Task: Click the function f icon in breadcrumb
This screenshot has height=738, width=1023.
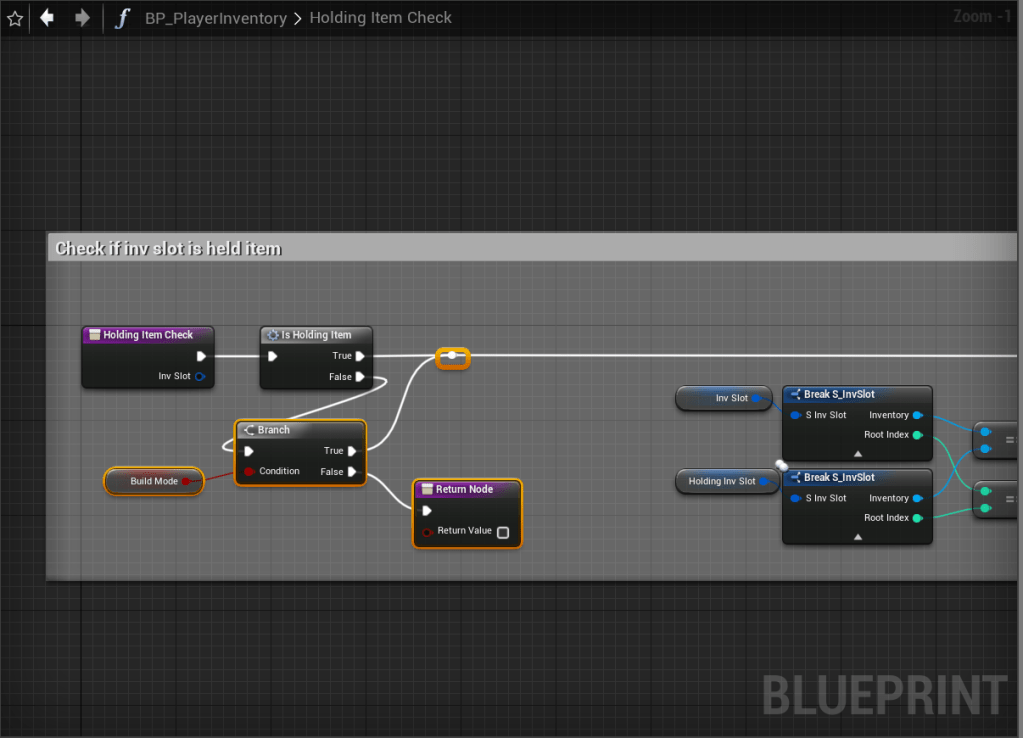Action: pyautogui.click(x=122, y=18)
